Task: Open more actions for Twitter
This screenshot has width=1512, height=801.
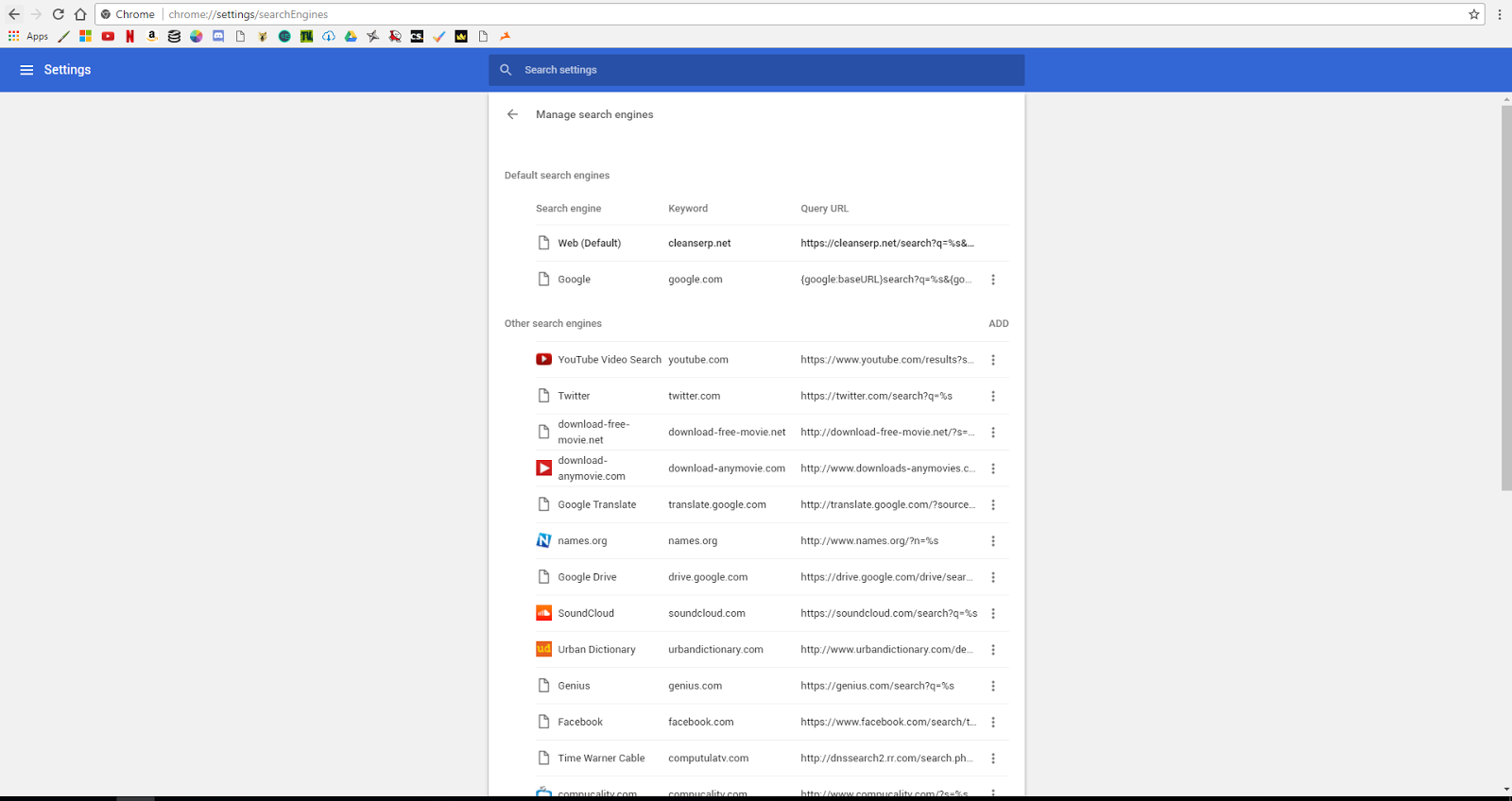Action: pyautogui.click(x=993, y=396)
